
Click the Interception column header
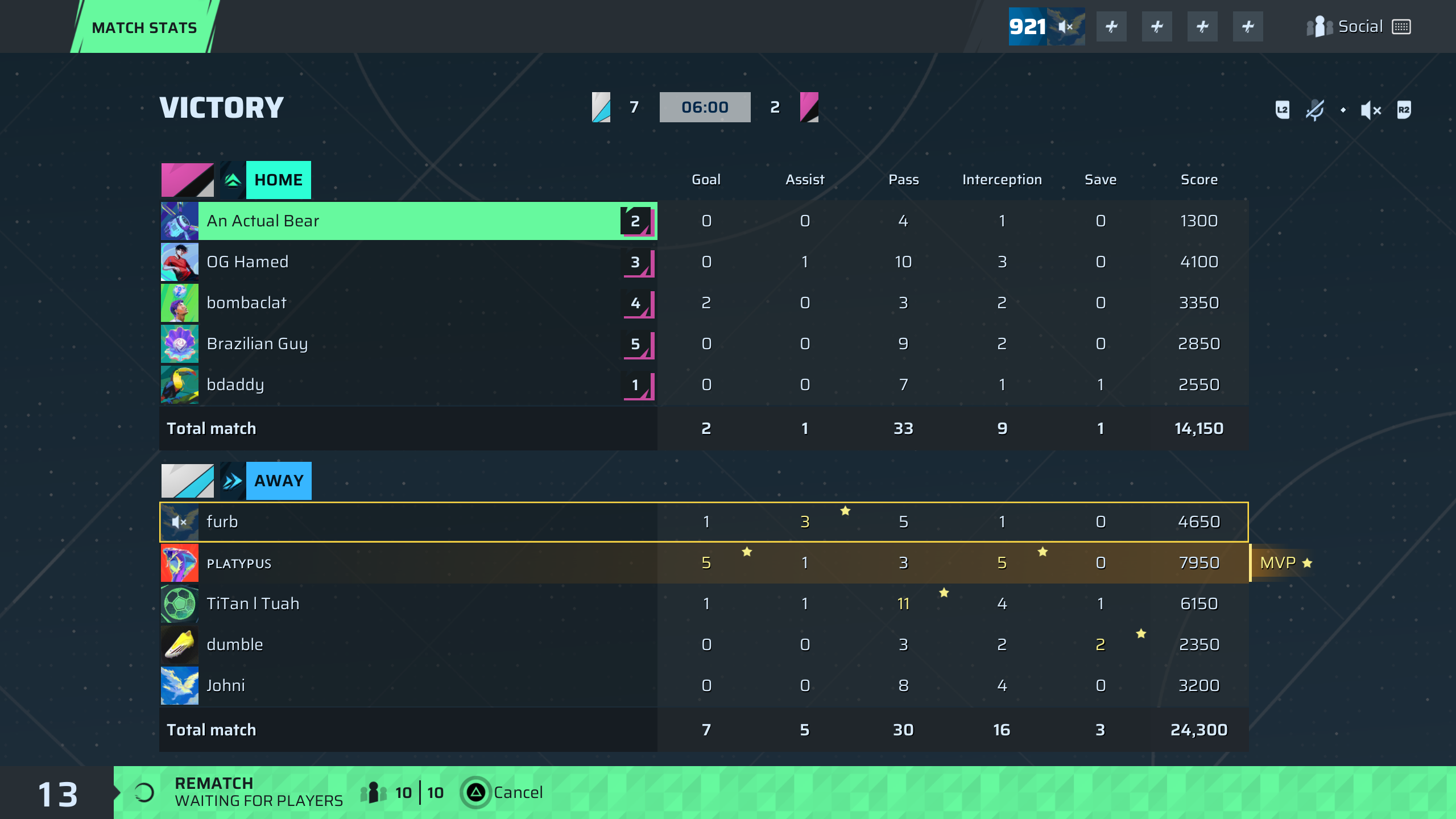tap(1002, 180)
